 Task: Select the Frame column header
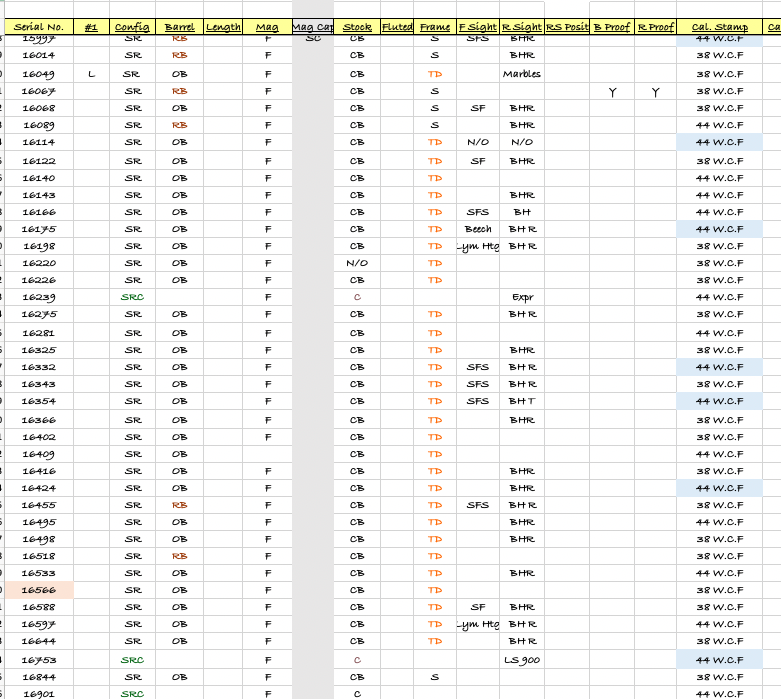click(435, 27)
